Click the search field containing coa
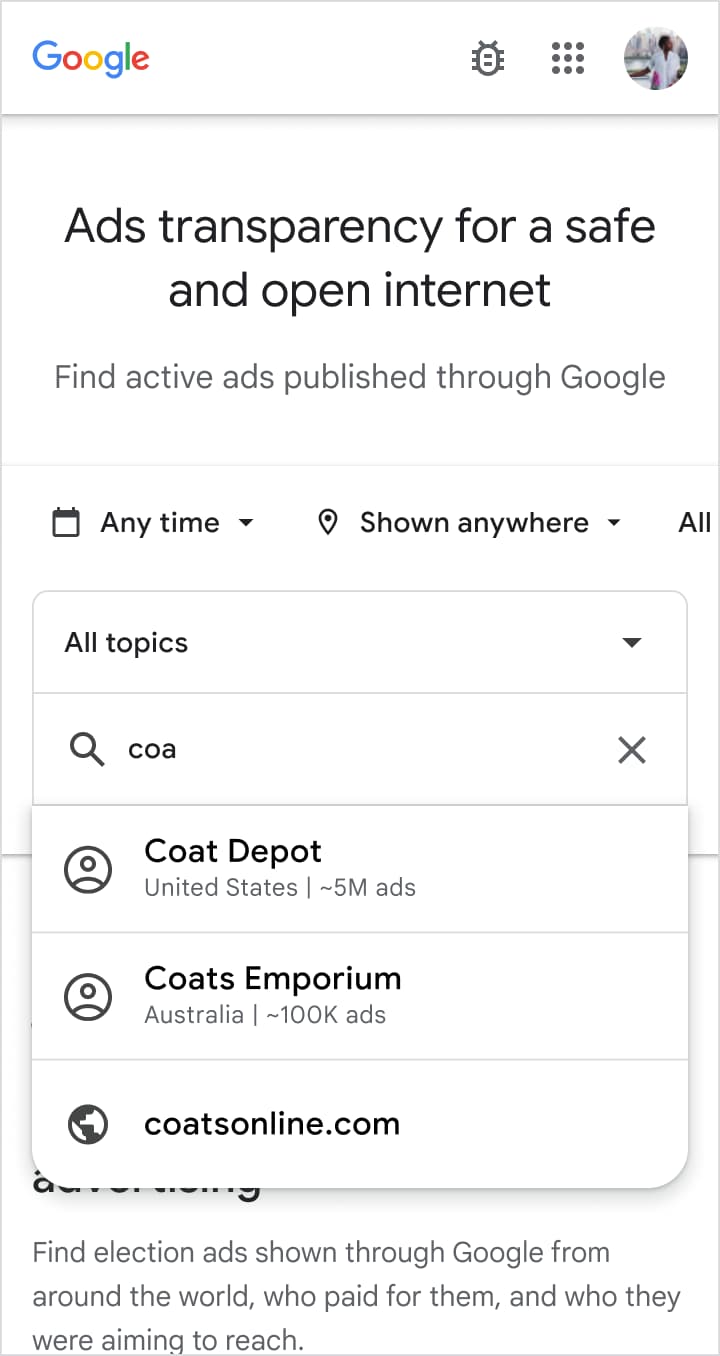The height and width of the screenshot is (1356, 720). 360,749
